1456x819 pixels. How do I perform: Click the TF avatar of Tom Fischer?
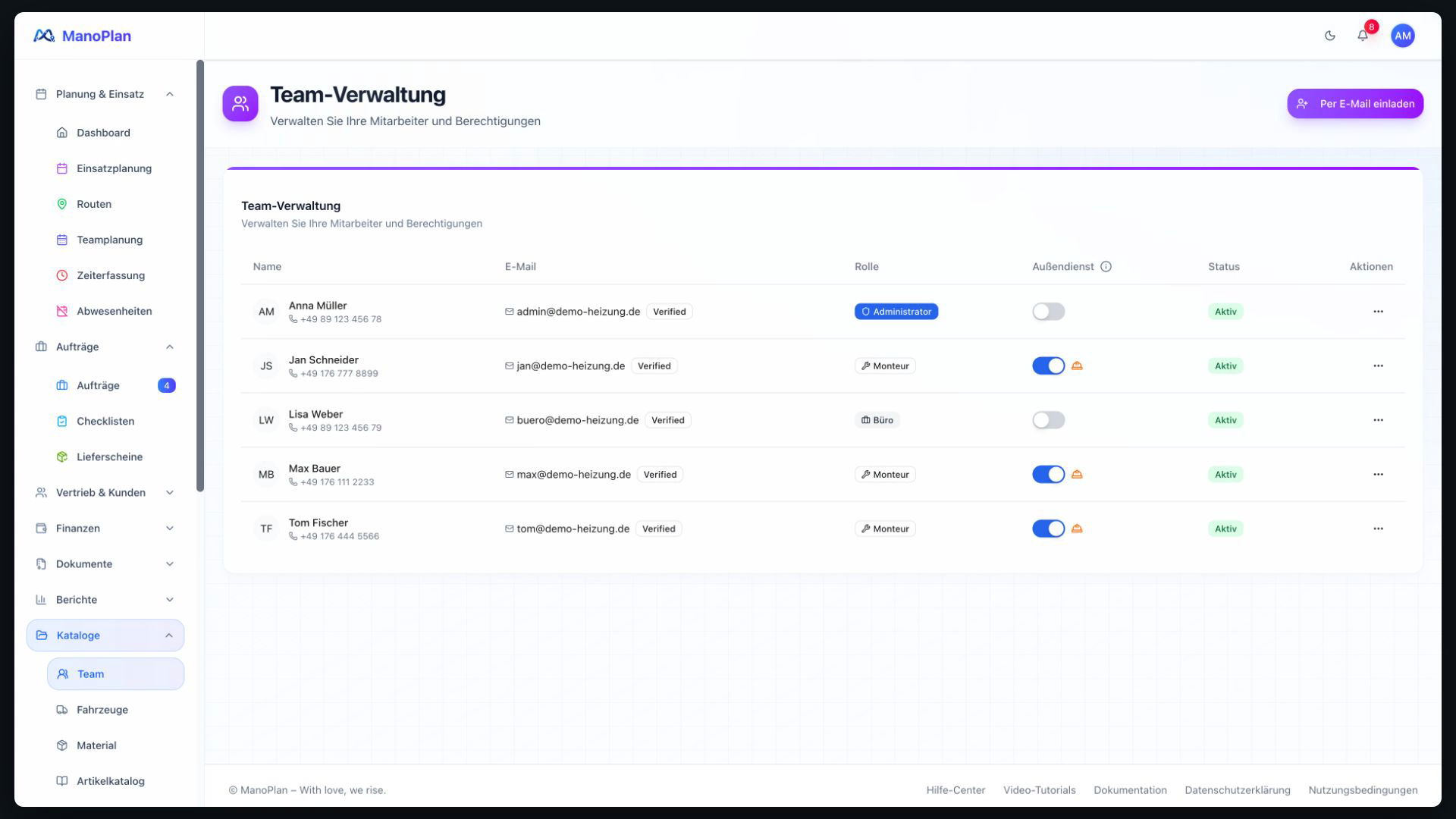point(266,529)
